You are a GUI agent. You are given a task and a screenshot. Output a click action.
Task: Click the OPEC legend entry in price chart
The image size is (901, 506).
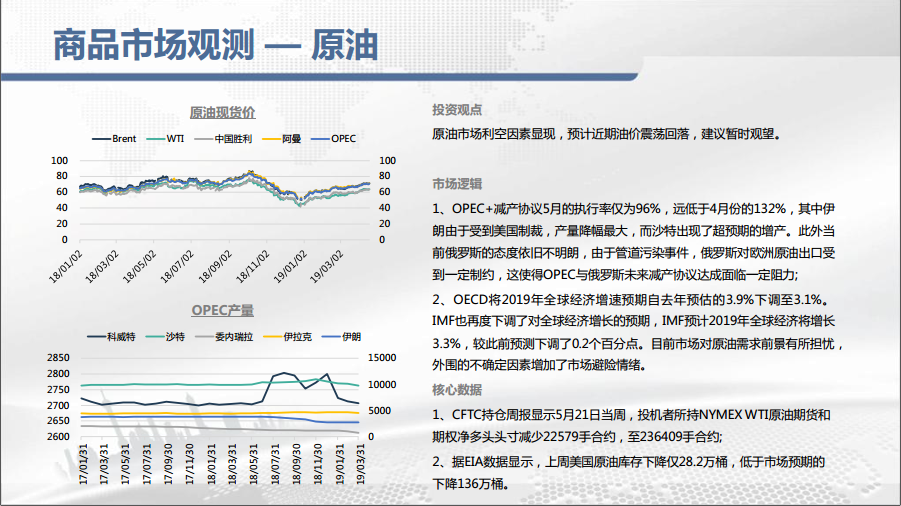point(335,139)
